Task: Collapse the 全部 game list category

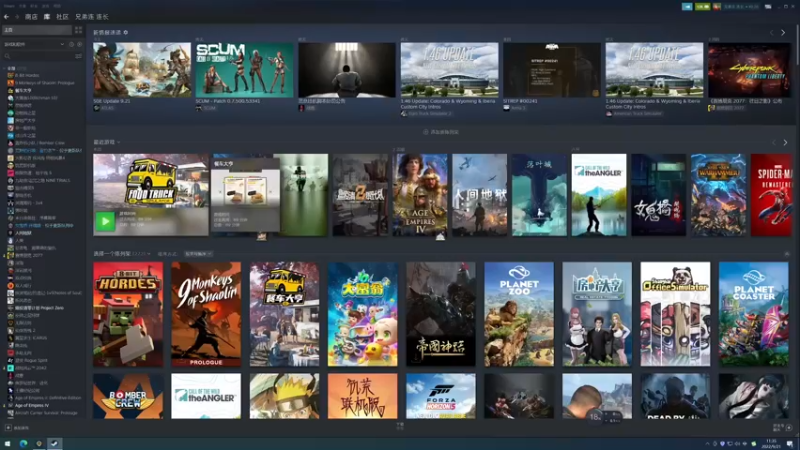Action: pyautogui.click(x=5, y=68)
